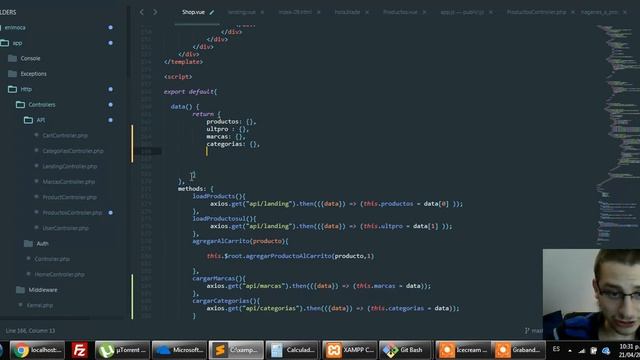Open Kernel.php in the sidebar
Screen dimensions: 640x360
[40, 305]
